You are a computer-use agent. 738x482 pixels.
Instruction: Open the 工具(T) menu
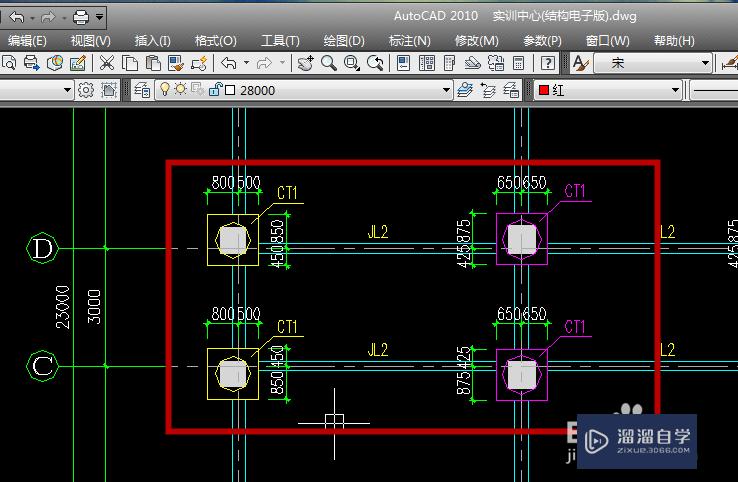(x=280, y=41)
